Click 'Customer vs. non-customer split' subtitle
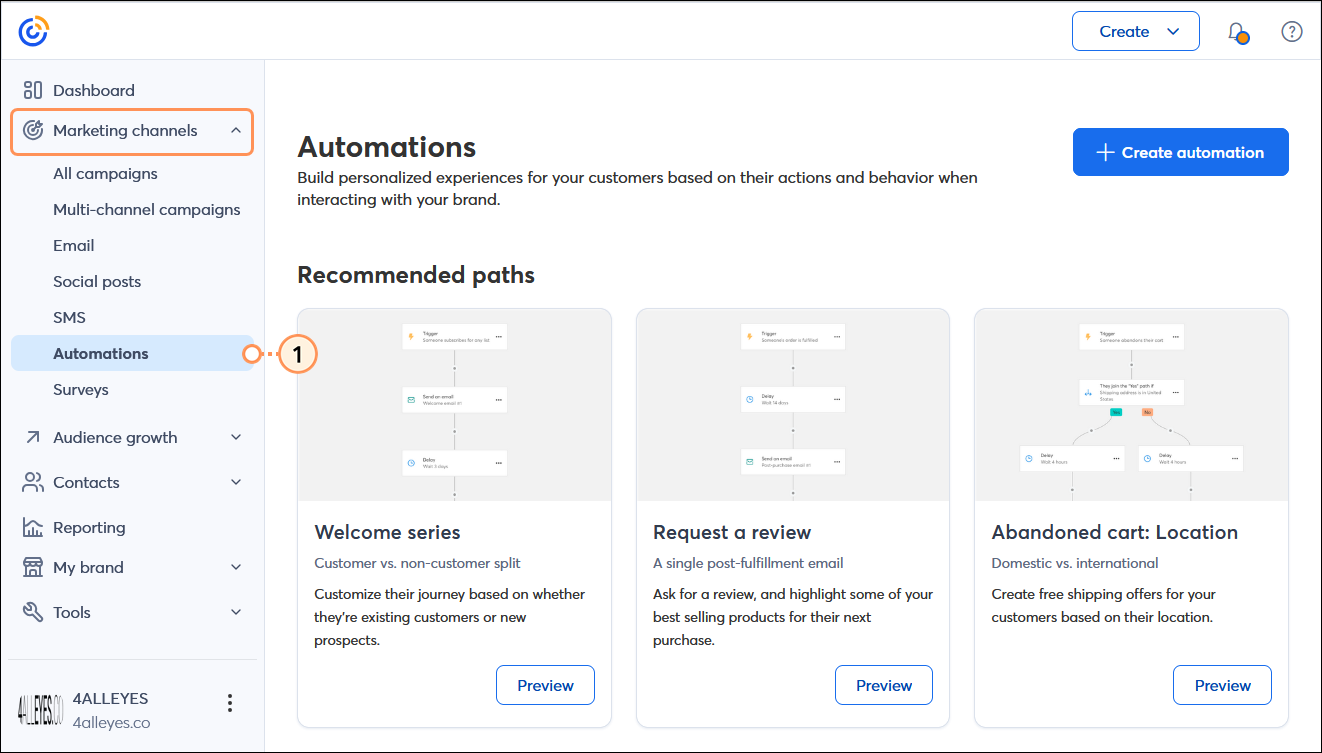 (418, 563)
